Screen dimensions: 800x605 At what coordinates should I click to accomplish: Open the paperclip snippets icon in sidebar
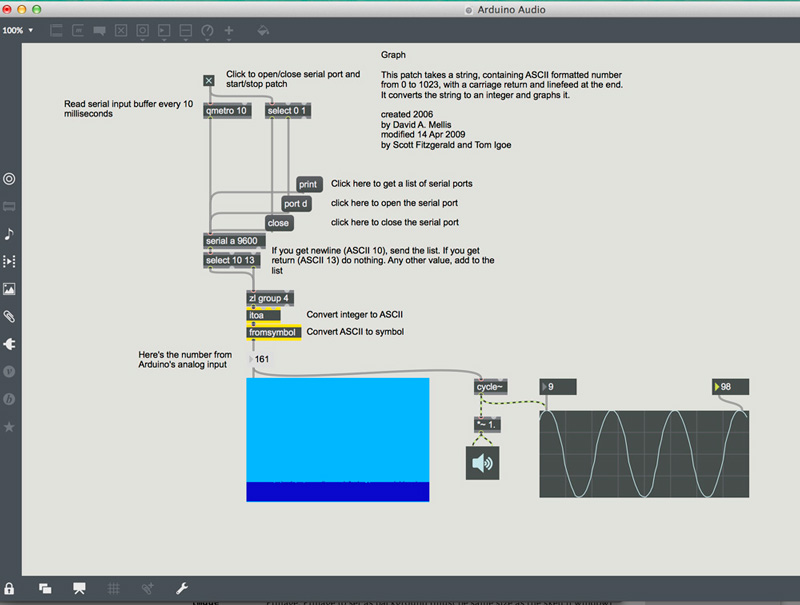click(x=9, y=317)
